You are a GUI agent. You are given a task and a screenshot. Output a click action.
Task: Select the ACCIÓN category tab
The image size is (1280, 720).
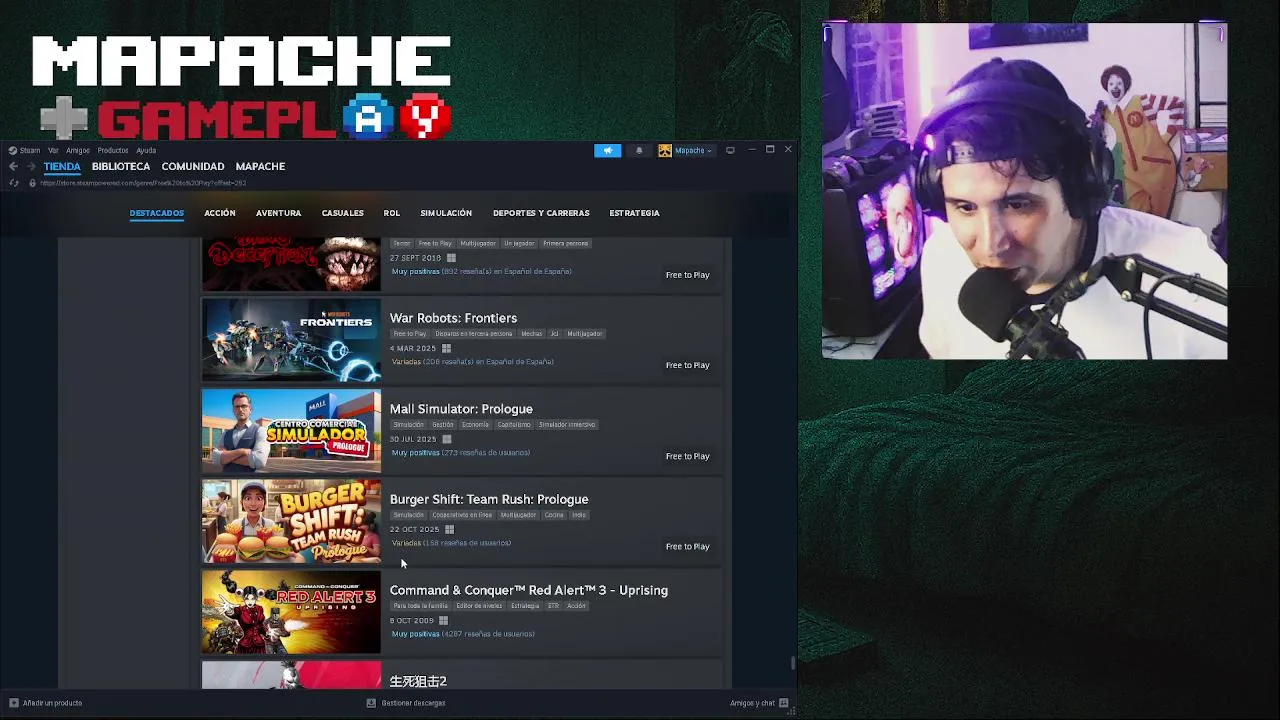[220, 213]
